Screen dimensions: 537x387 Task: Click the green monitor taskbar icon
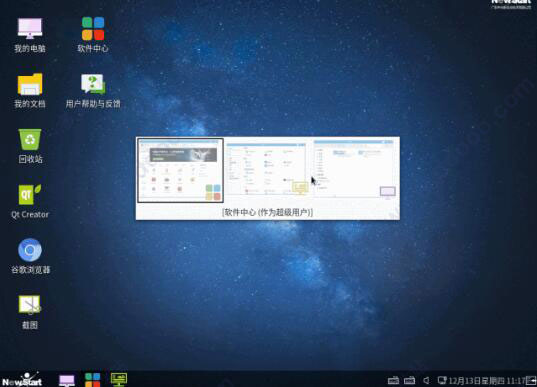(119, 379)
